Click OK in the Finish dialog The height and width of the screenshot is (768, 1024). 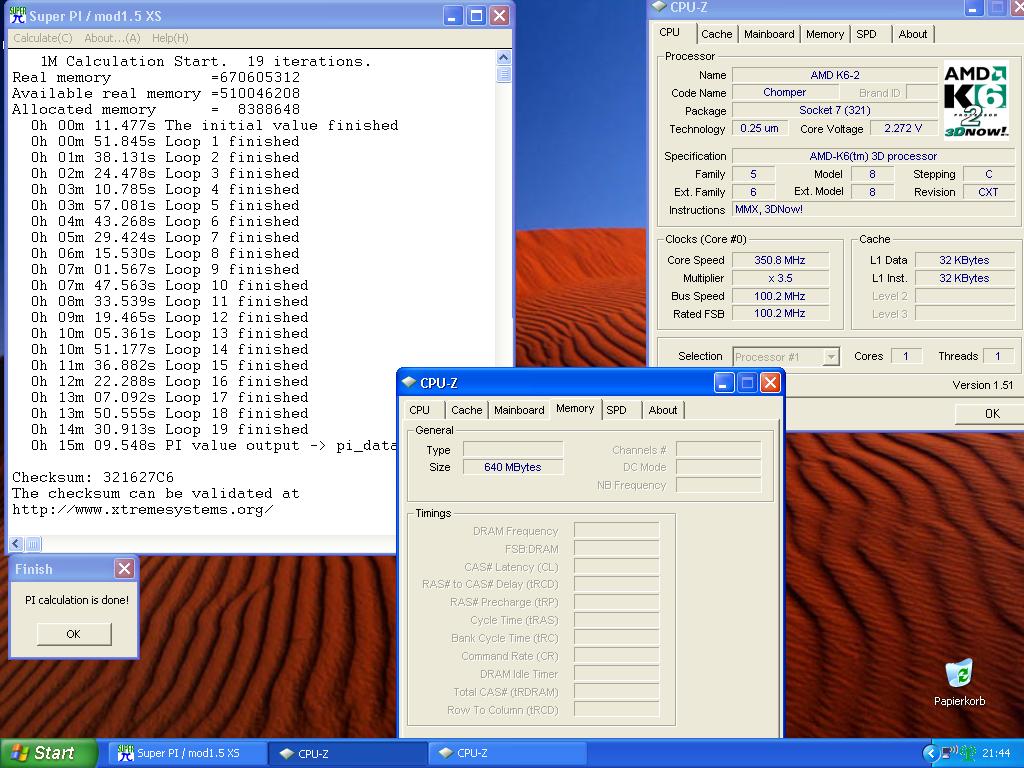(x=74, y=633)
